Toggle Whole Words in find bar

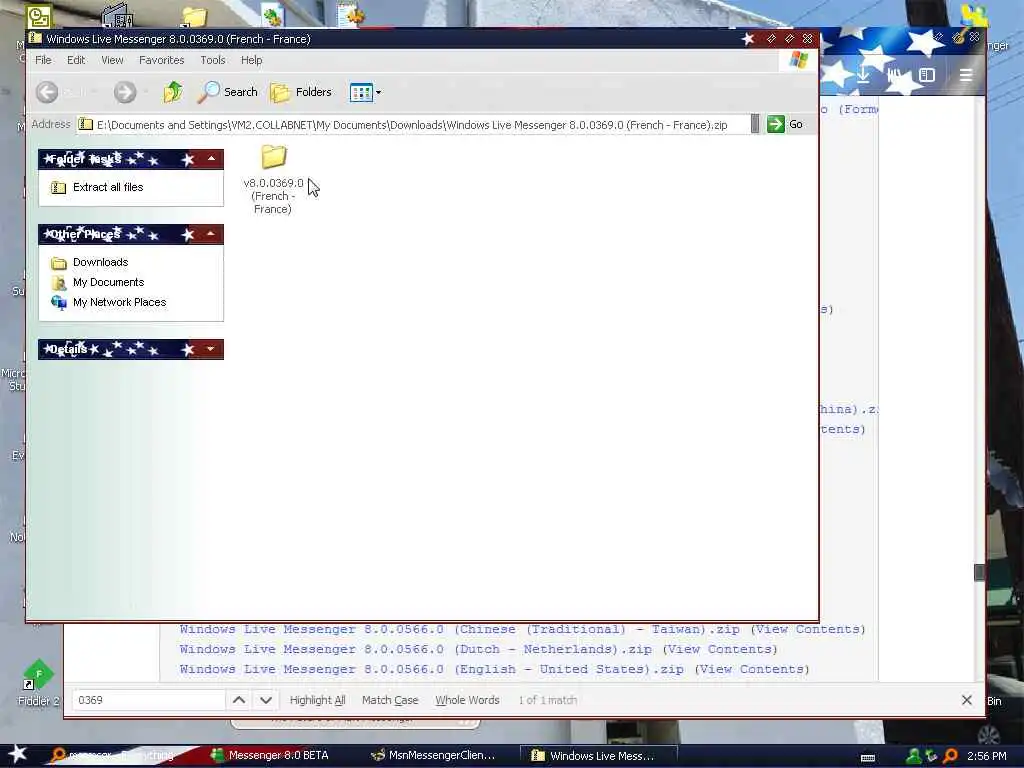467,700
